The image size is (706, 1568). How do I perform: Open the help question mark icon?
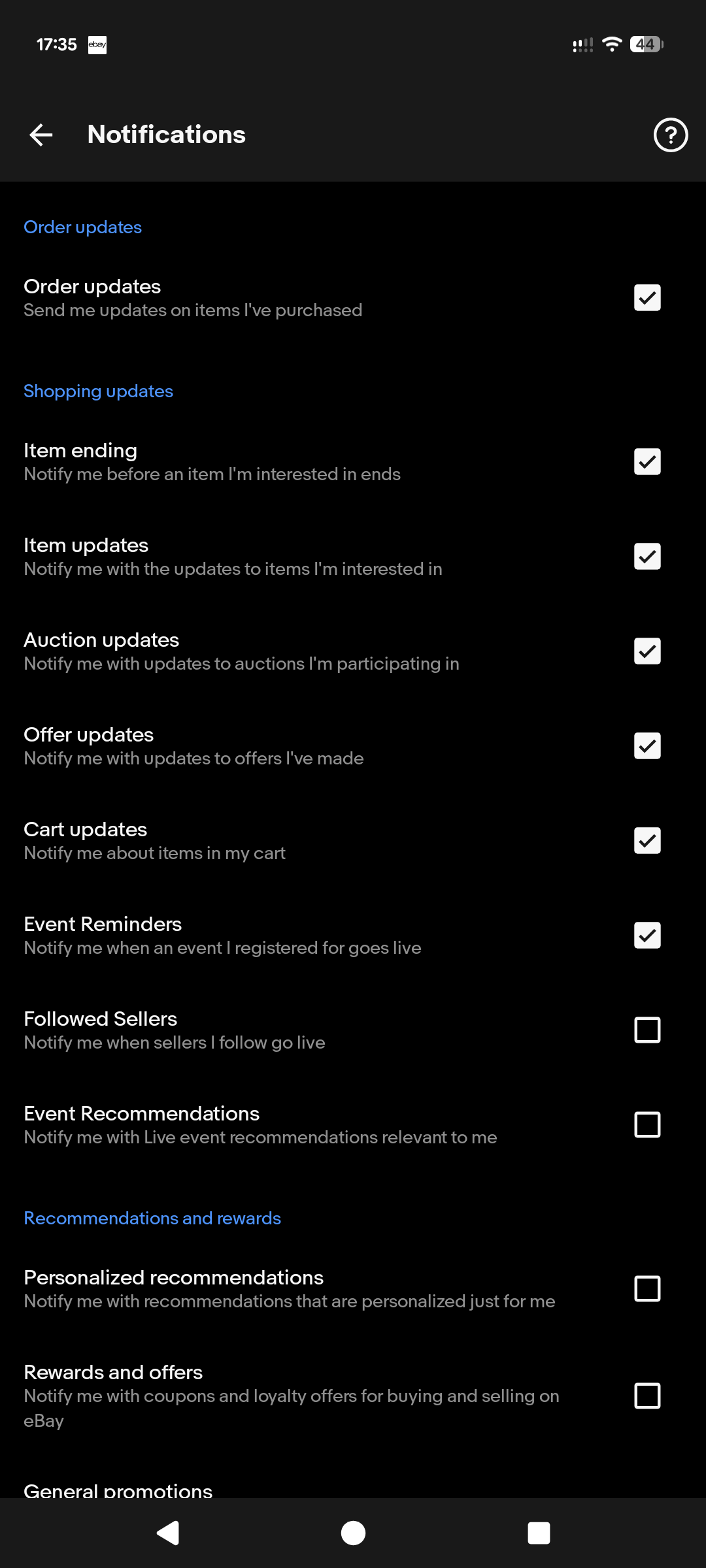pos(670,135)
